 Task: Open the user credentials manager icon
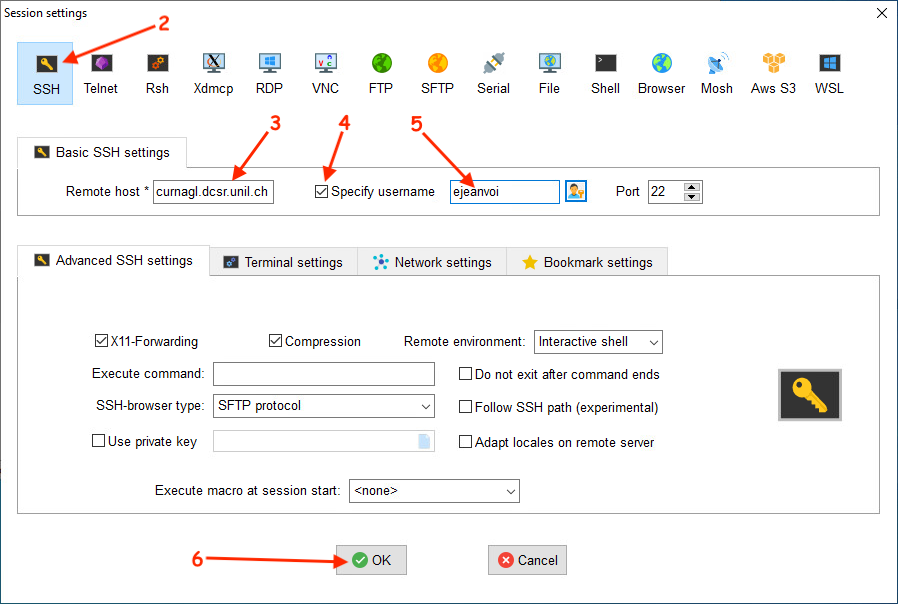[576, 191]
